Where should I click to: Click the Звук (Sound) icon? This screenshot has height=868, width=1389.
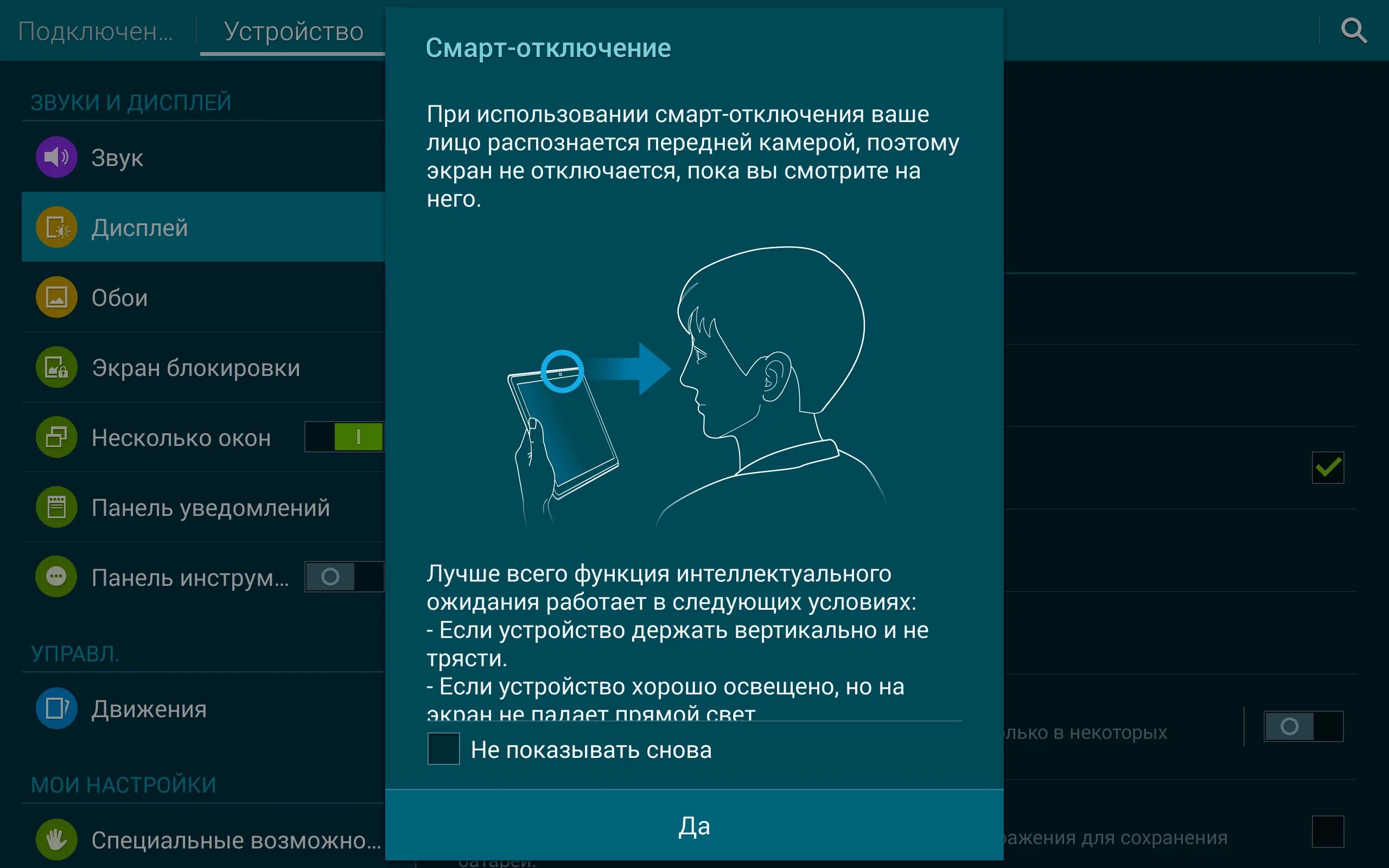click(x=56, y=156)
